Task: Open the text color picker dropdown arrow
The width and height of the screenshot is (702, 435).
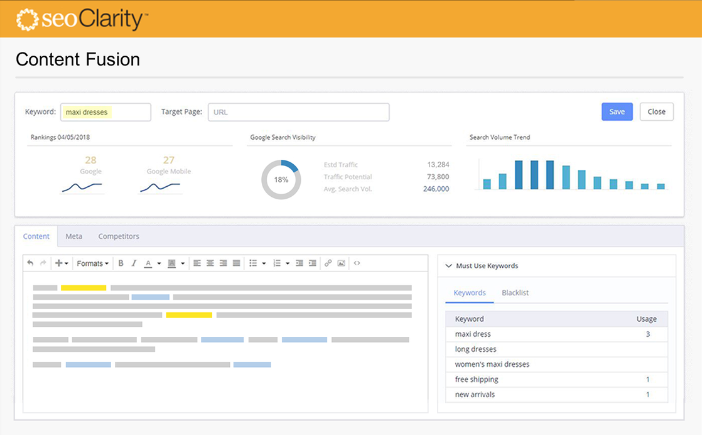Action: point(158,263)
